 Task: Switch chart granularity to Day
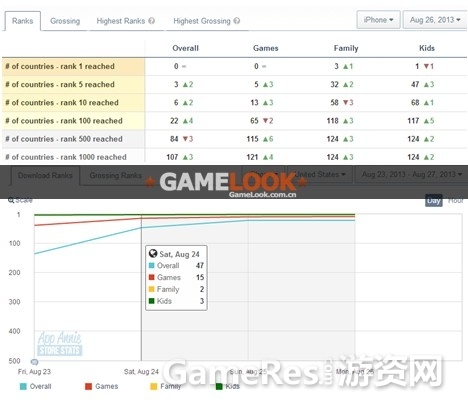click(434, 200)
